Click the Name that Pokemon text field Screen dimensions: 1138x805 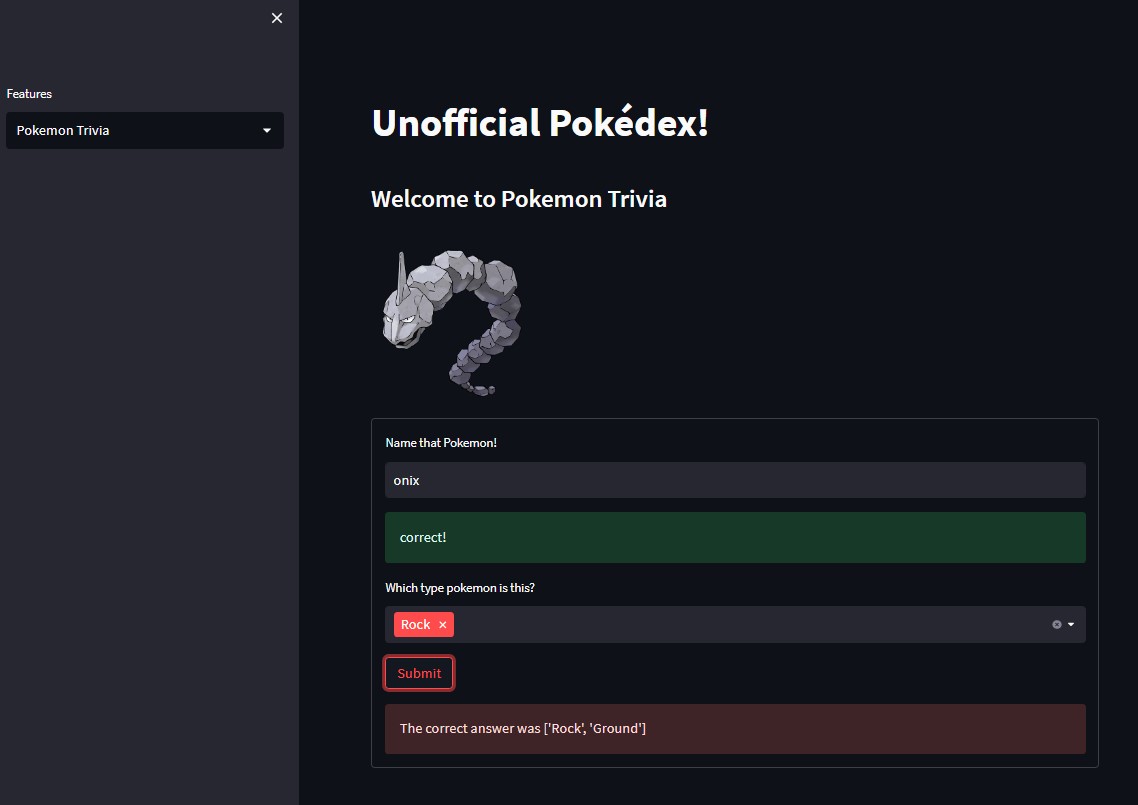(x=735, y=480)
